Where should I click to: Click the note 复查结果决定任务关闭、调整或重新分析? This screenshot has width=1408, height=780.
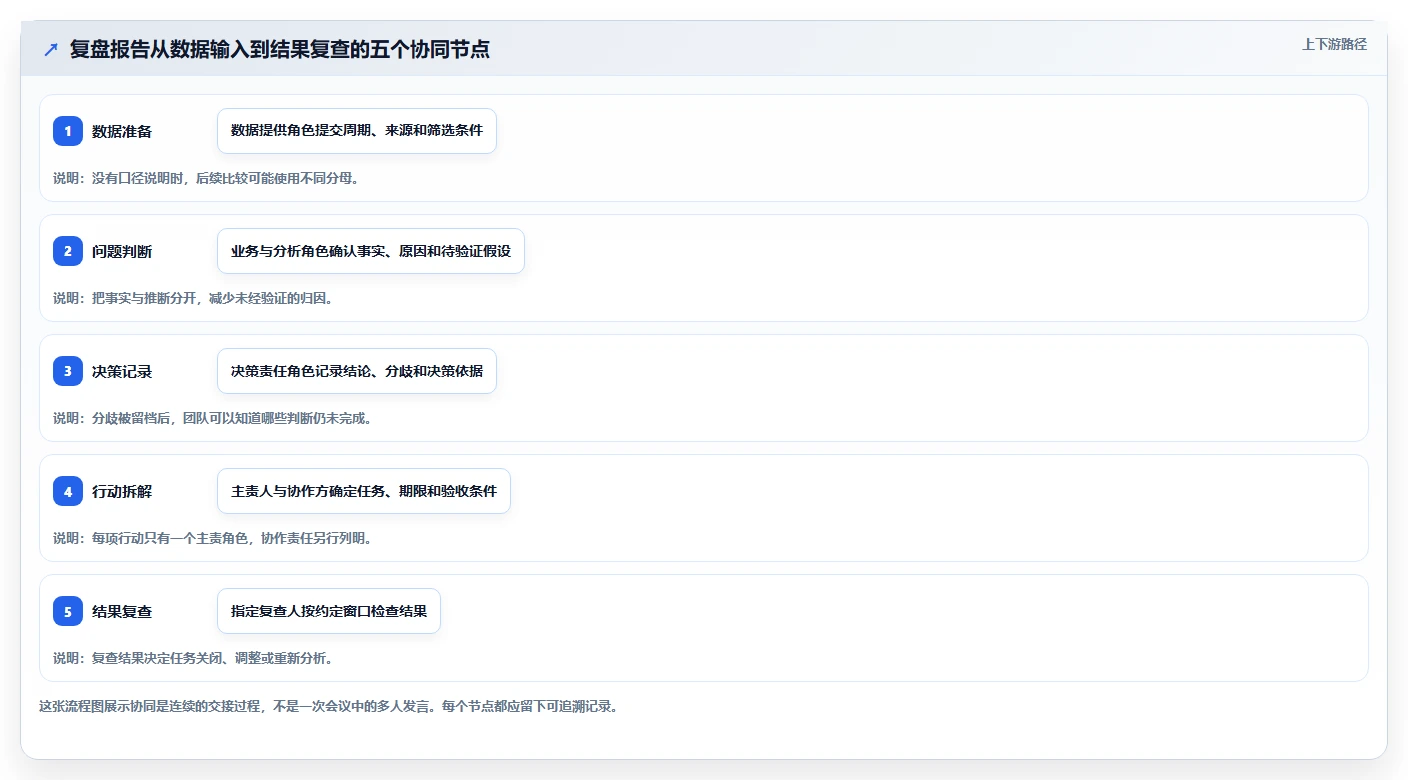coord(193,658)
